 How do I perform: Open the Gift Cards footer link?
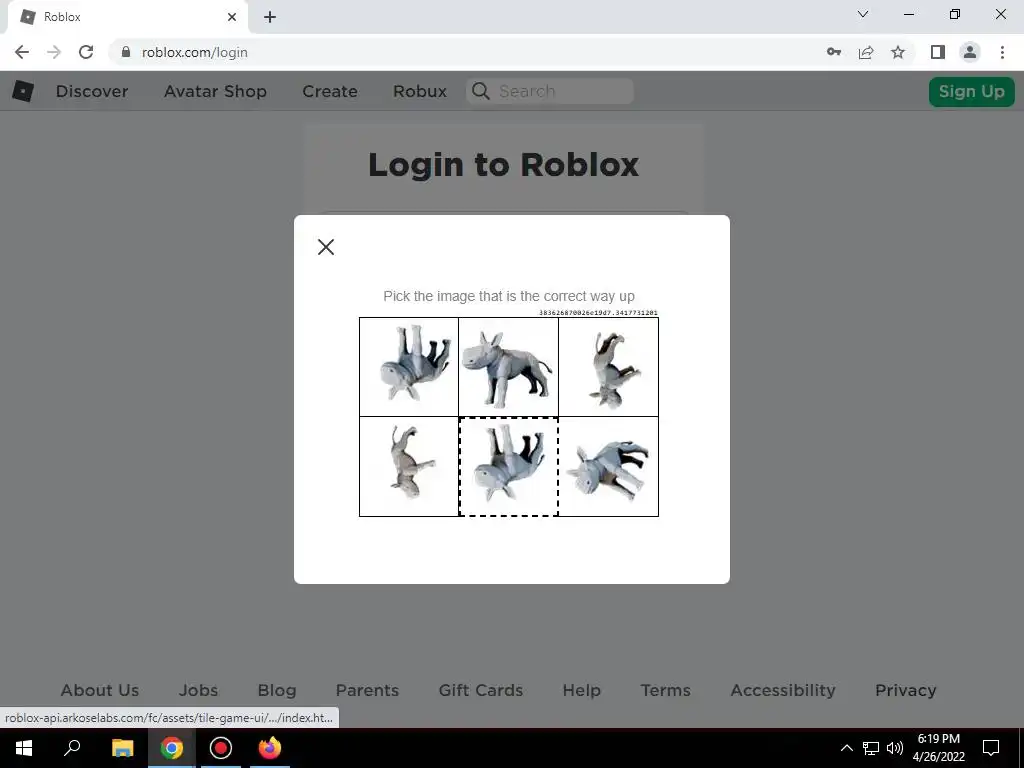481,690
